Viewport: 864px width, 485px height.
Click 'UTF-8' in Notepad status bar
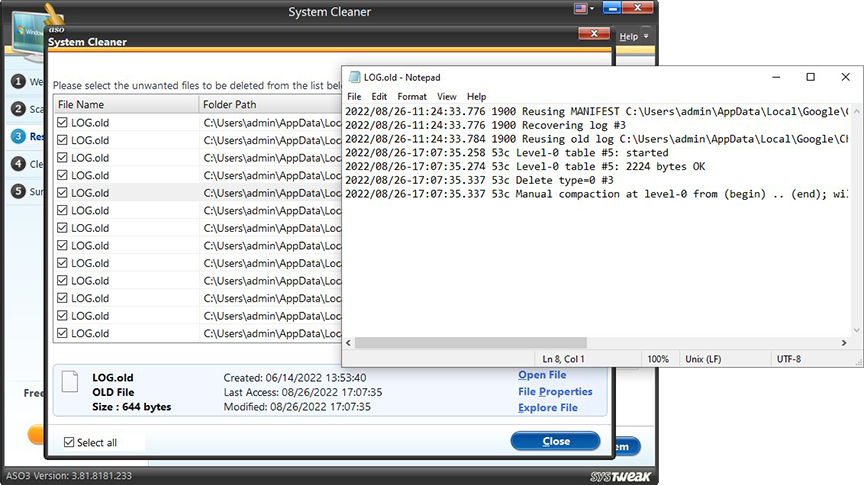(x=789, y=359)
